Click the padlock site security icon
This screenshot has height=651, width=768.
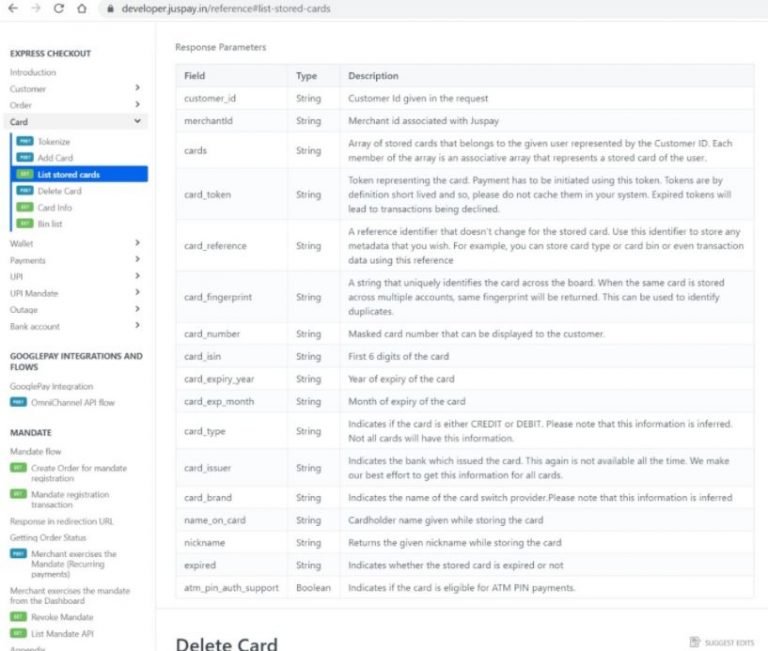click(110, 9)
